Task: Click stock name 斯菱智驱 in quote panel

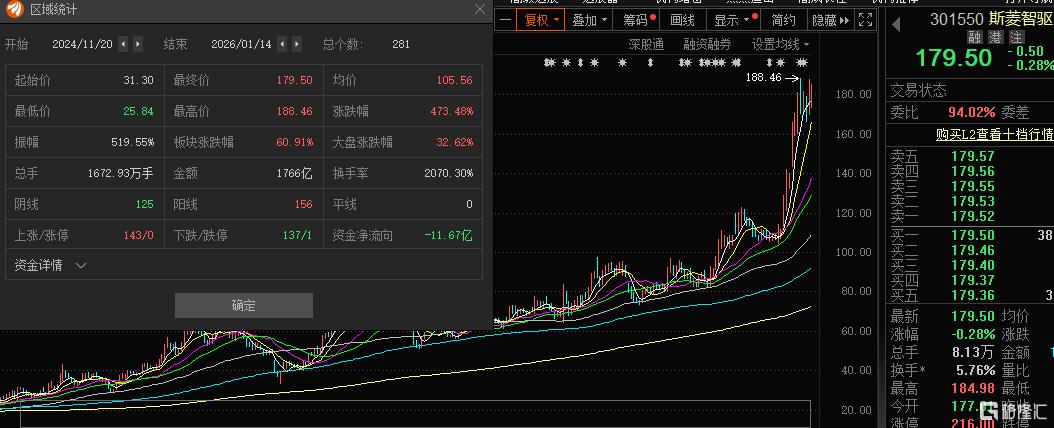Action: 1023,19
